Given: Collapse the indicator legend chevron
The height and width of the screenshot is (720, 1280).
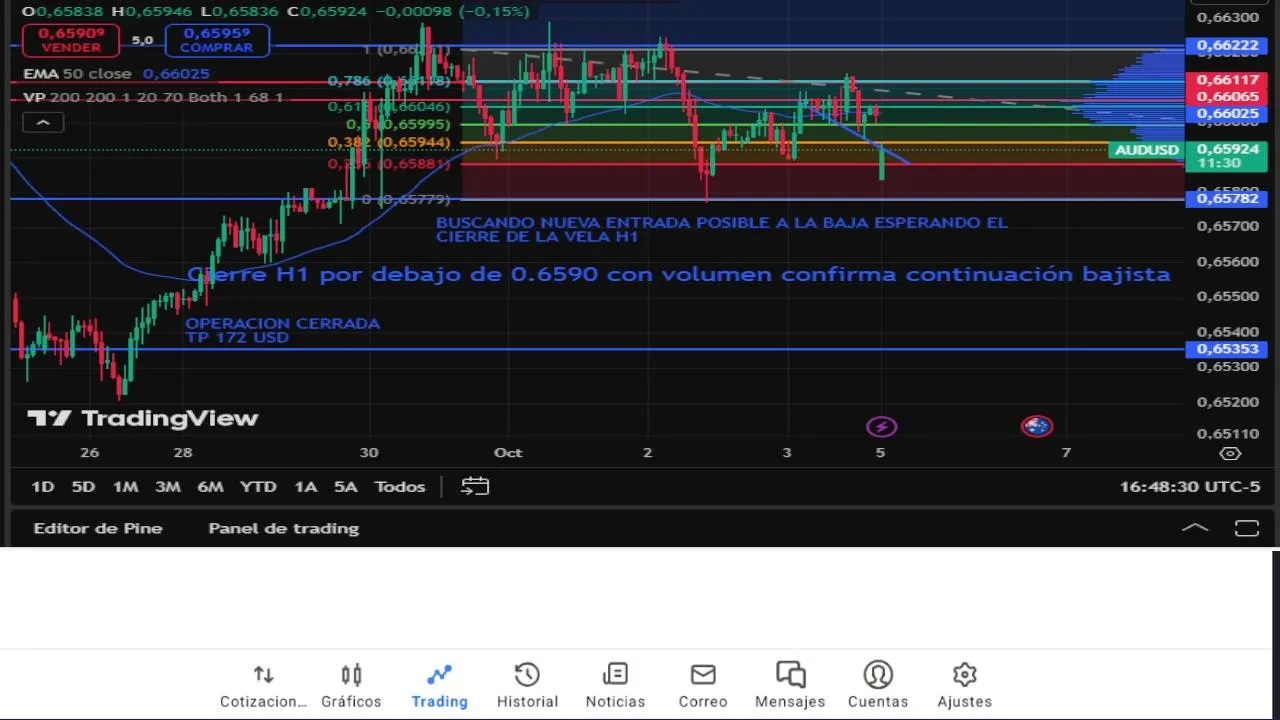Looking at the screenshot, I should [x=43, y=122].
